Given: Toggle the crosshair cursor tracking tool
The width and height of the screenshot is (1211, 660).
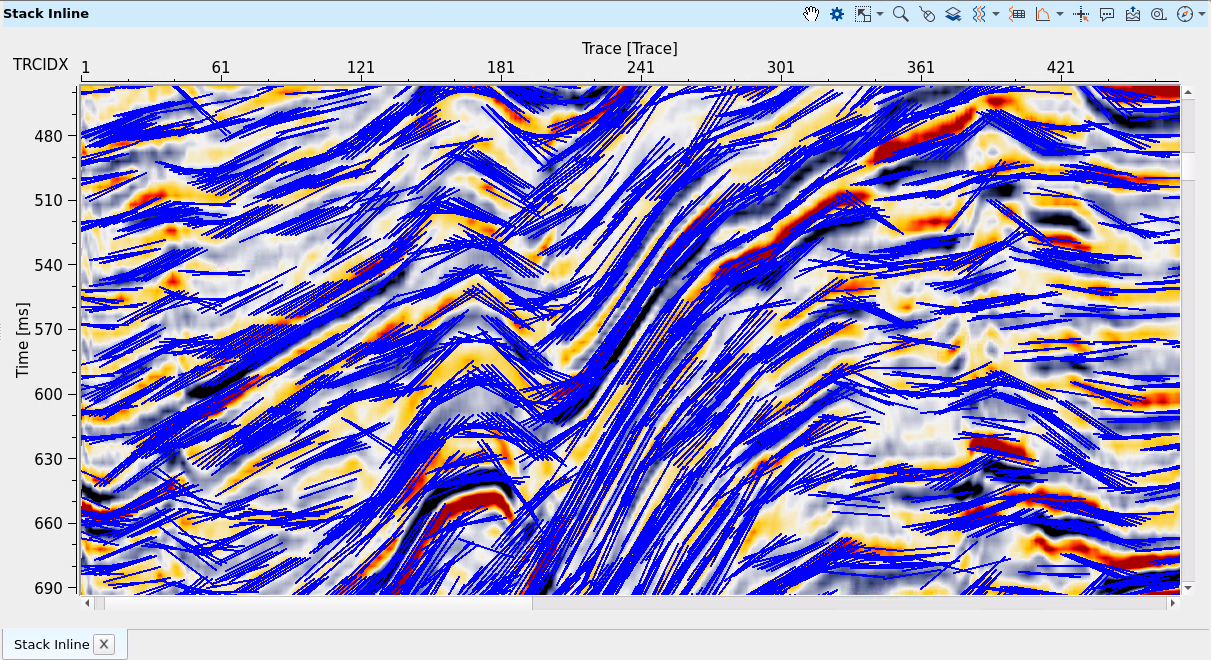Looking at the screenshot, I should tap(1081, 14).
